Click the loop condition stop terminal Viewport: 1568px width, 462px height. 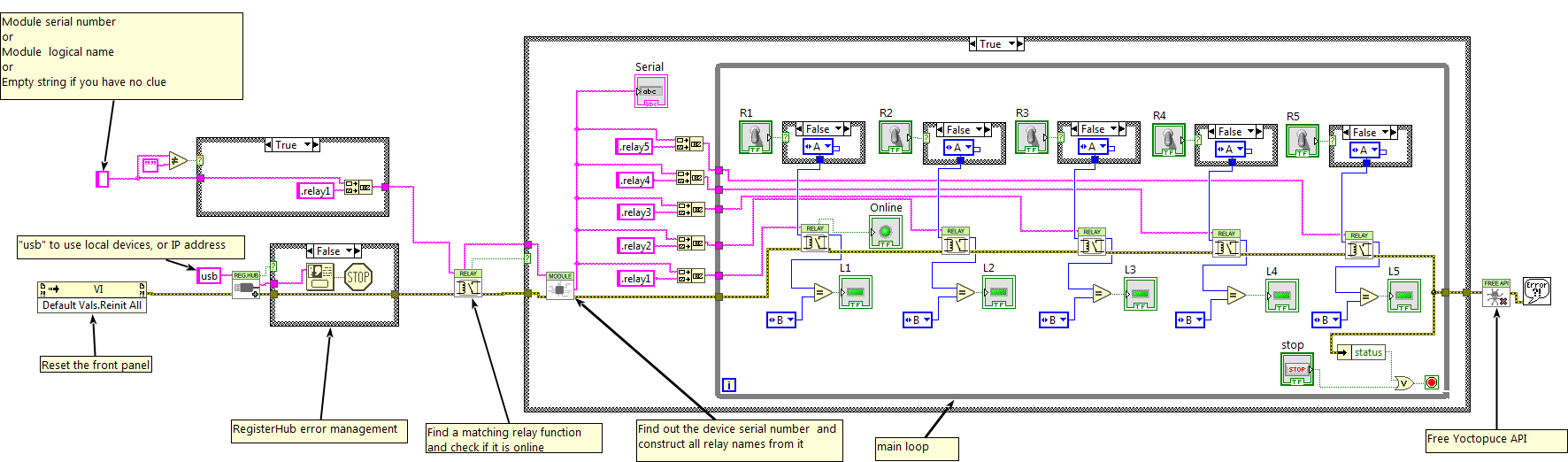[1431, 382]
